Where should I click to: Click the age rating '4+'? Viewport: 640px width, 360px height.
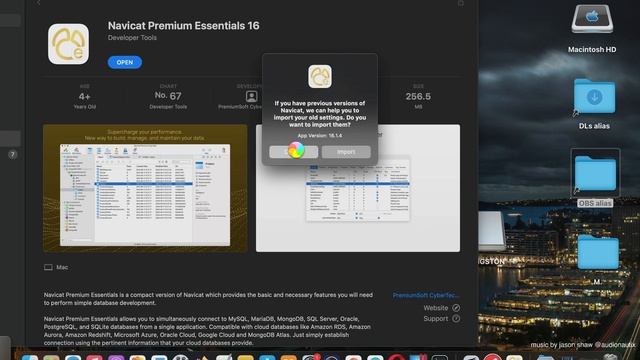[x=84, y=97]
